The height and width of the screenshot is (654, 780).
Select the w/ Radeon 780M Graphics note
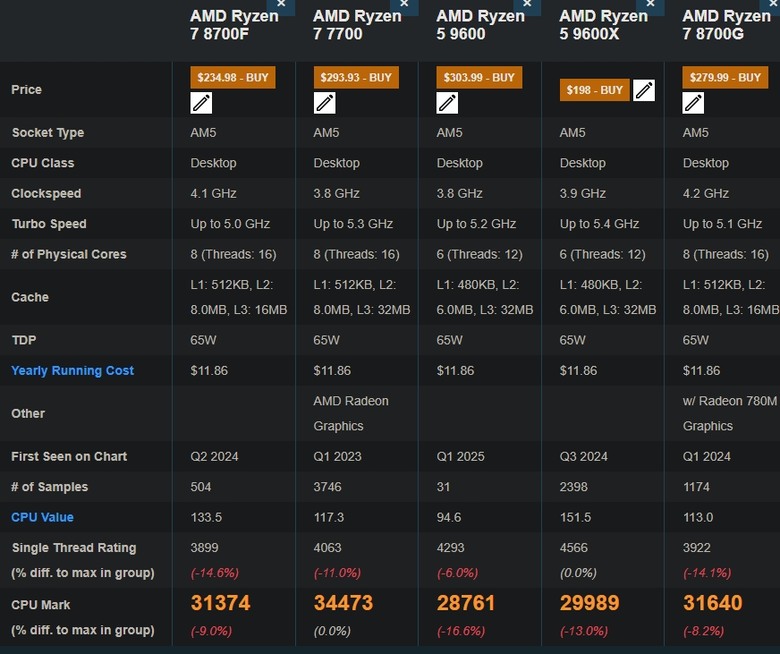tap(729, 414)
